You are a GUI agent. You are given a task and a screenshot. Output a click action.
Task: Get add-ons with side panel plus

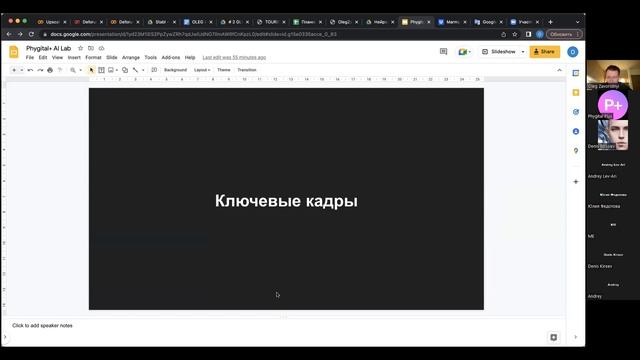tap(576, 182)
